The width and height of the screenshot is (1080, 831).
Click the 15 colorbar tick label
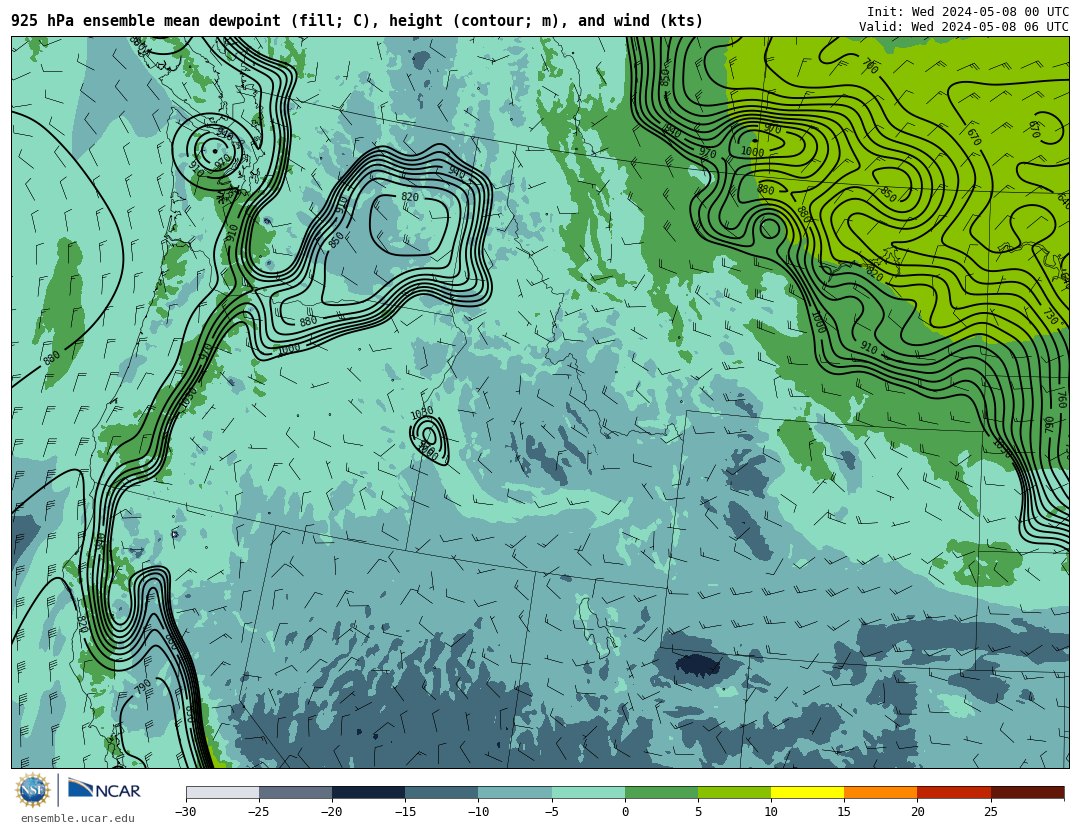tap(844, 812)
